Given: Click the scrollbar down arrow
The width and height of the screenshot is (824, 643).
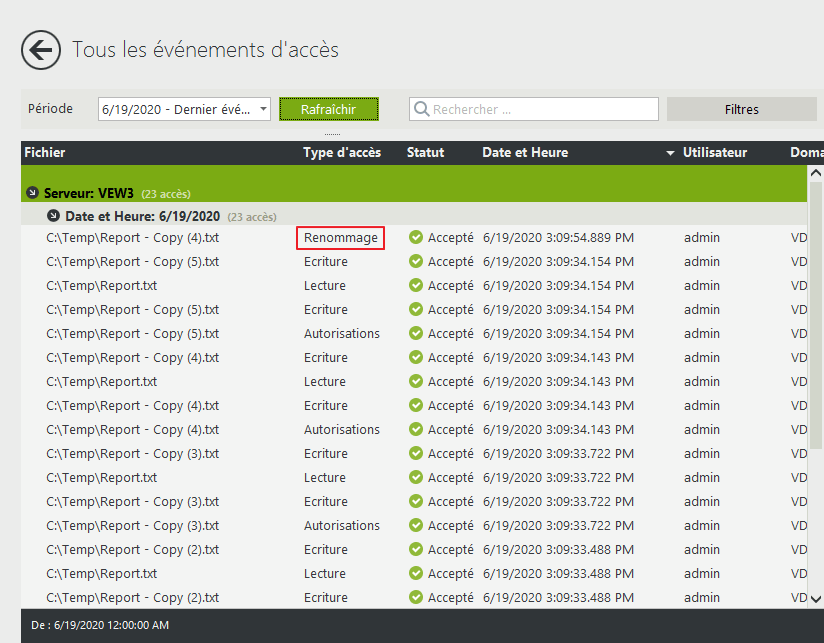Looking at the screenshot, I should [x=816, y=598].
